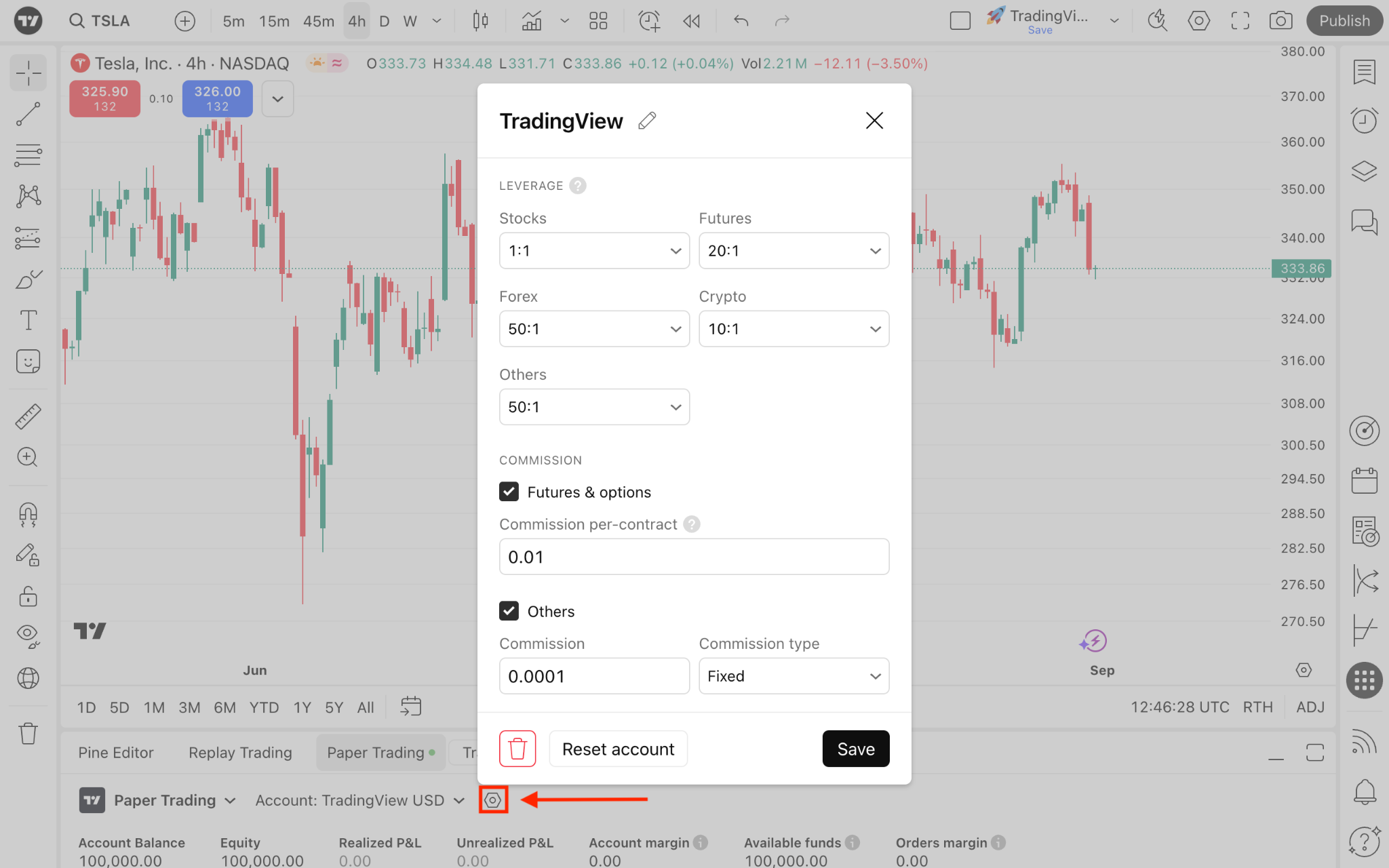Image resolution: width=1389 pixels, height=868 pixels.
Task: Uncheck the Futures & options commission checkbox
Action: pos(509,492)
